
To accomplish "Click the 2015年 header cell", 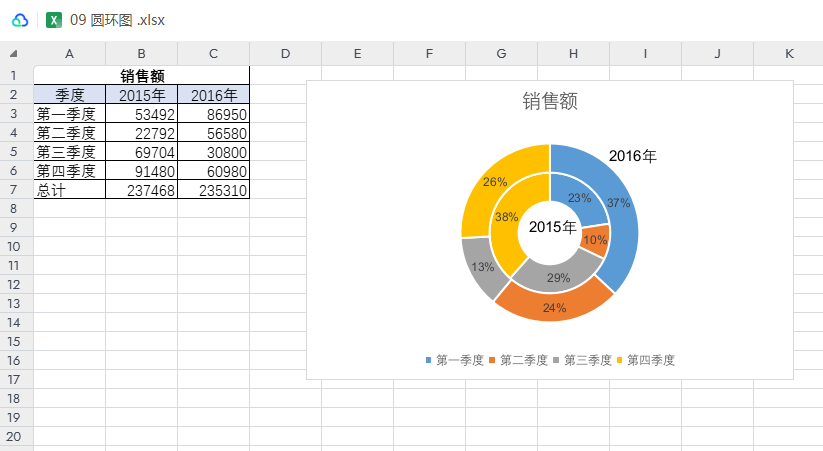I will (x=141, y=95).
